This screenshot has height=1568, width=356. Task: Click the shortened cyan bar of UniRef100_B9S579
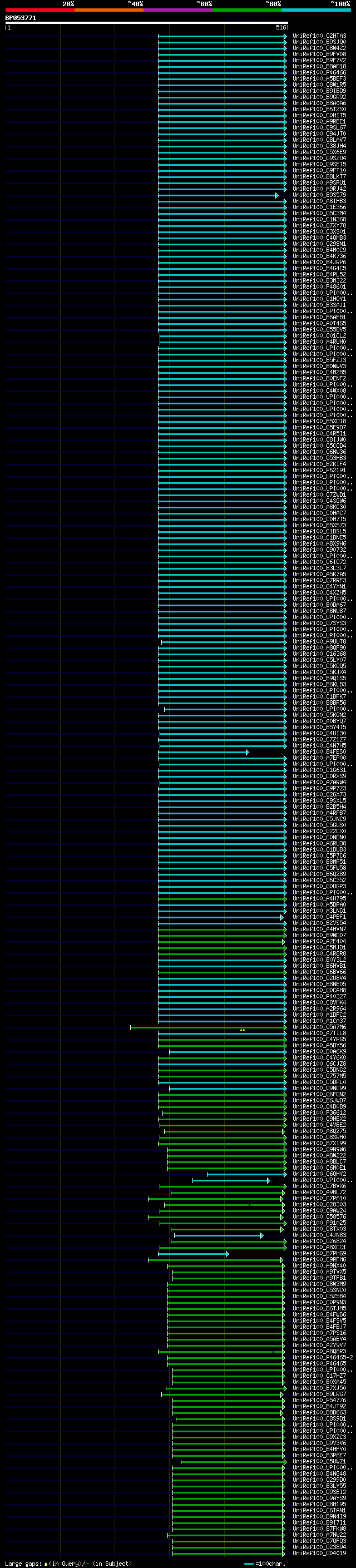[x=218, y=195]
